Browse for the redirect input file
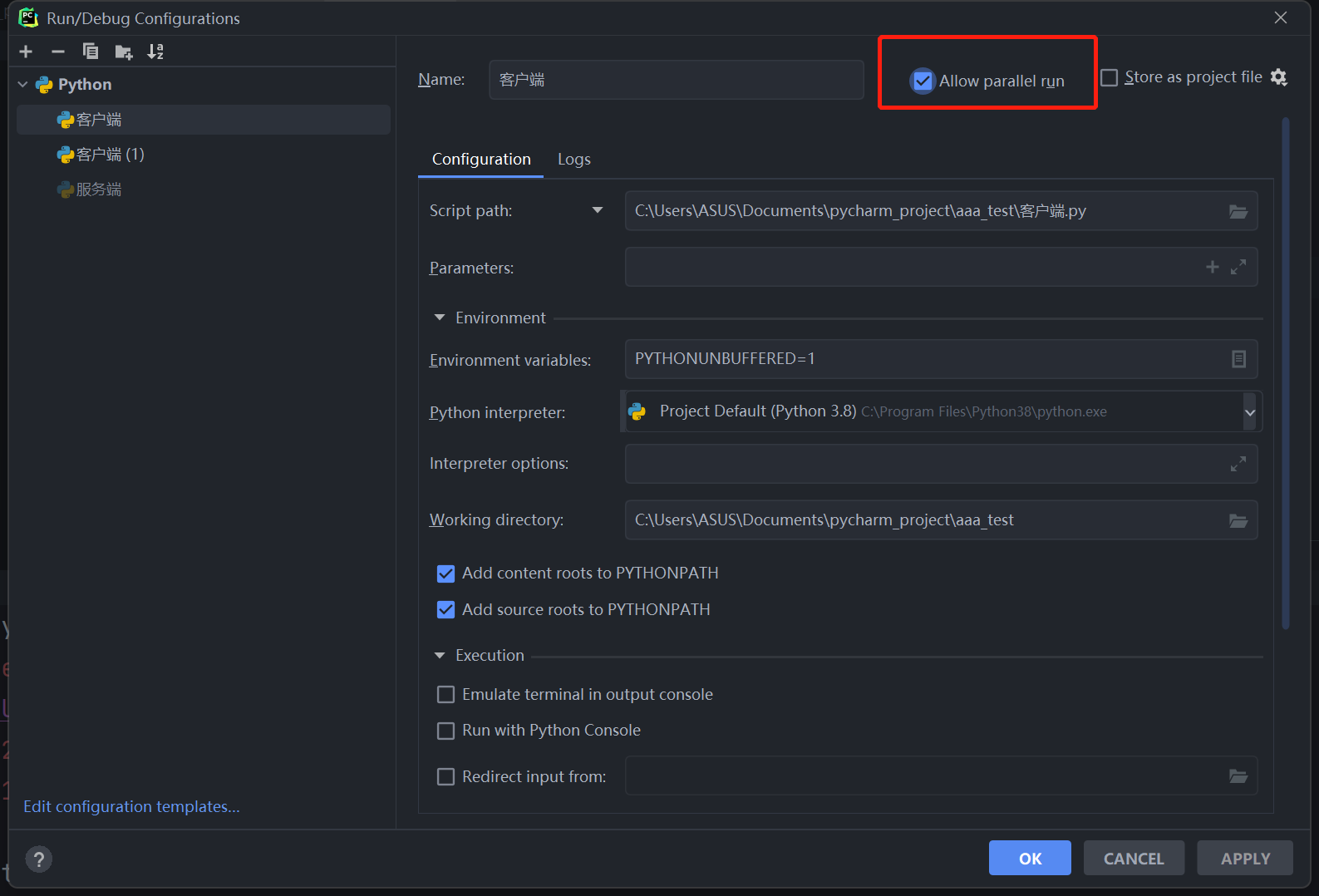Screen dimensions: 1319x896 (x=1238, y=776)
